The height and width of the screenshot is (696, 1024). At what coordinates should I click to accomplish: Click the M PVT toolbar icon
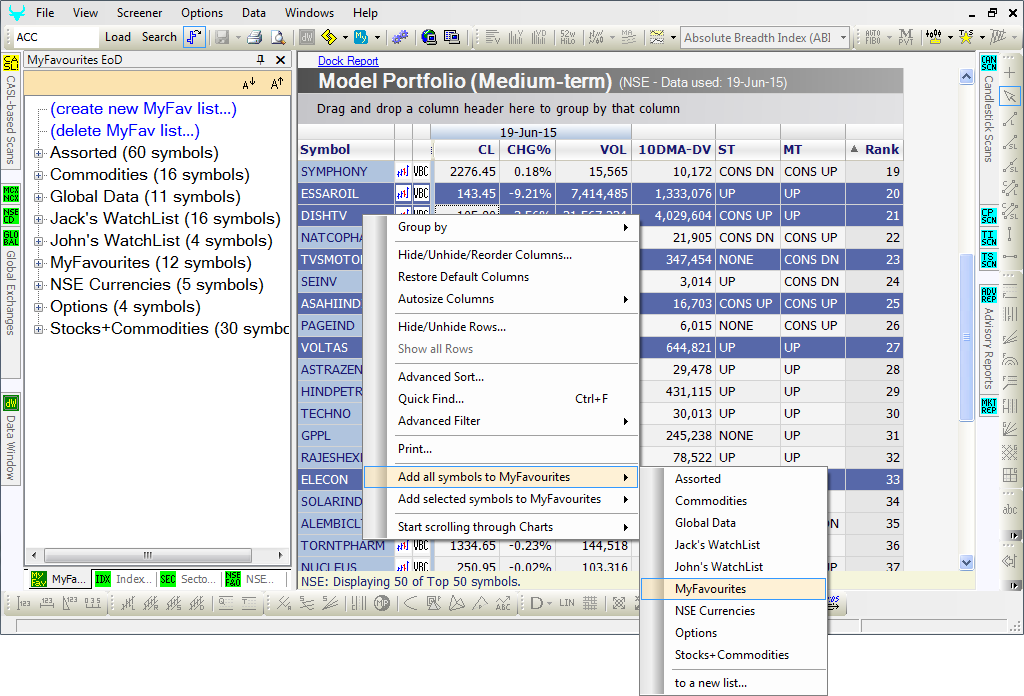[906, 37]
